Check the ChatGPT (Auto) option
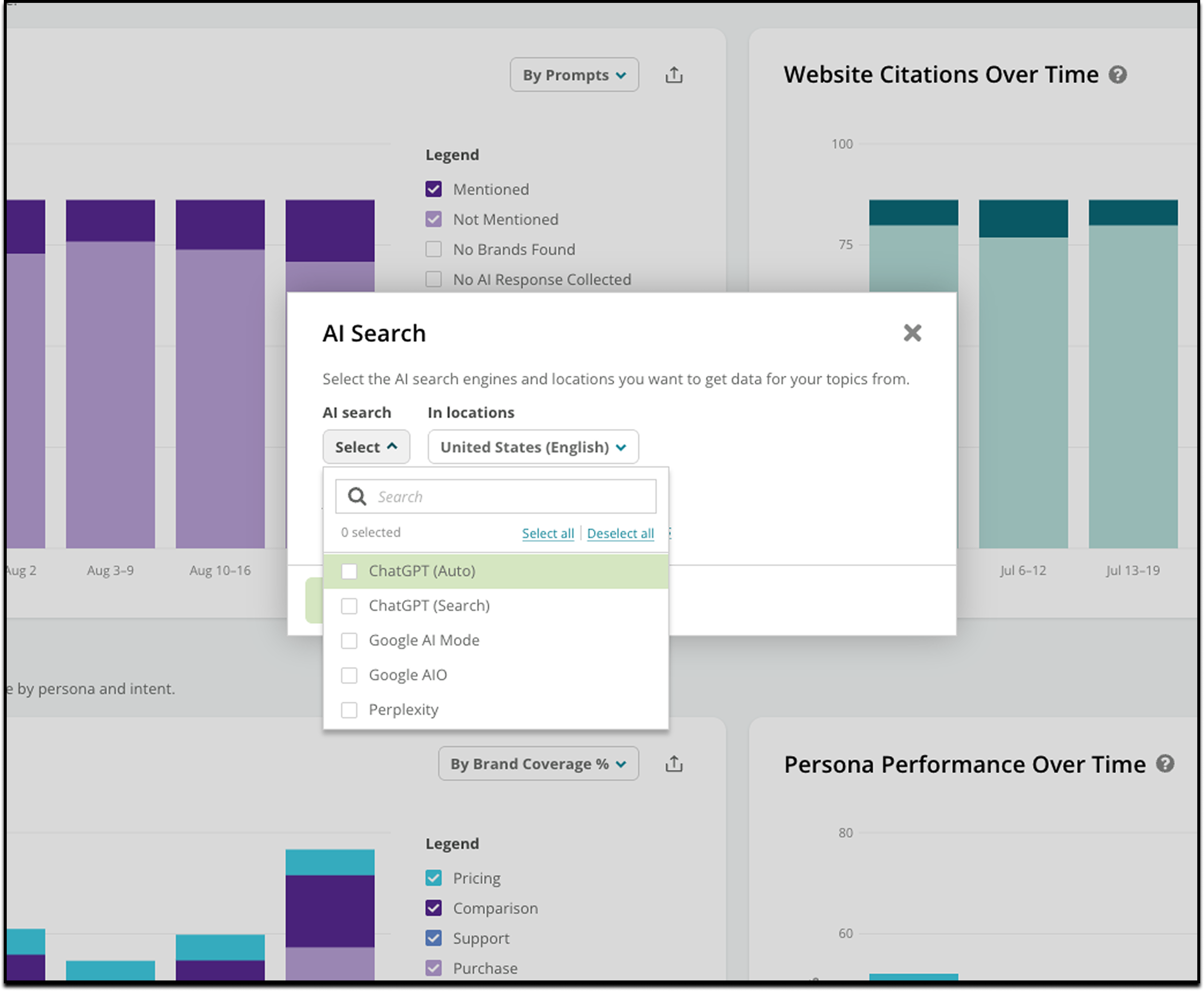The height and width of the screenshot is (991, 1204). point(350,571)
